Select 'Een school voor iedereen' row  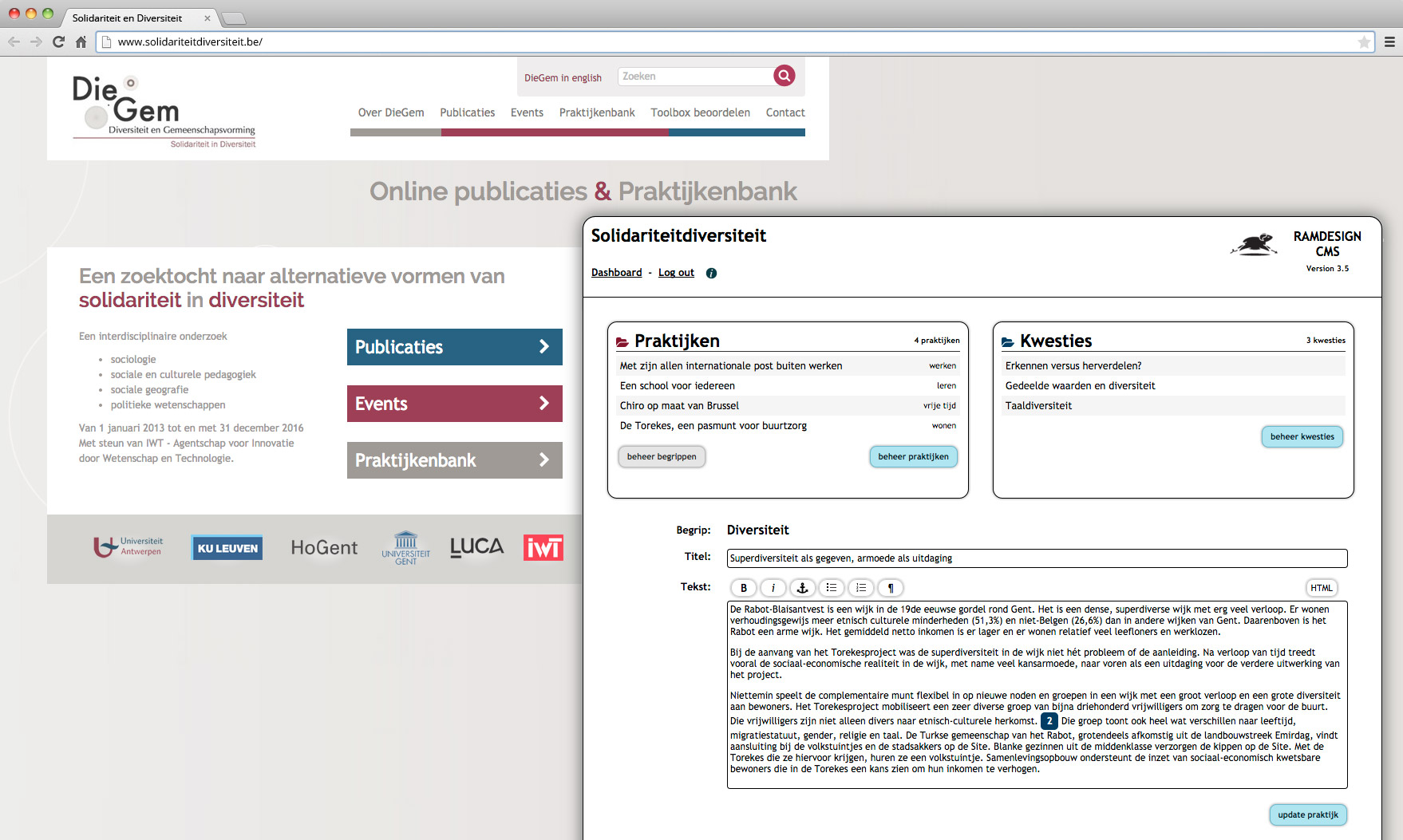click(x=788, y=386)
